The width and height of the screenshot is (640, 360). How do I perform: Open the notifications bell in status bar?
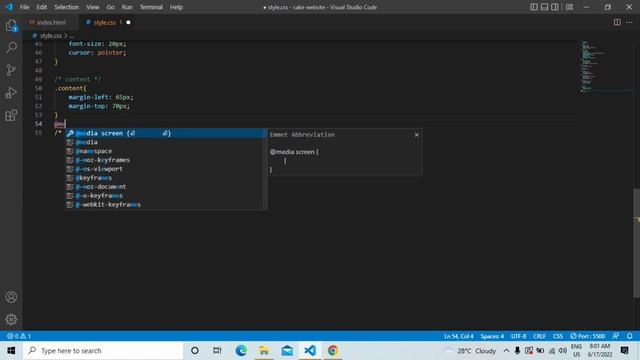pos(629,336)
